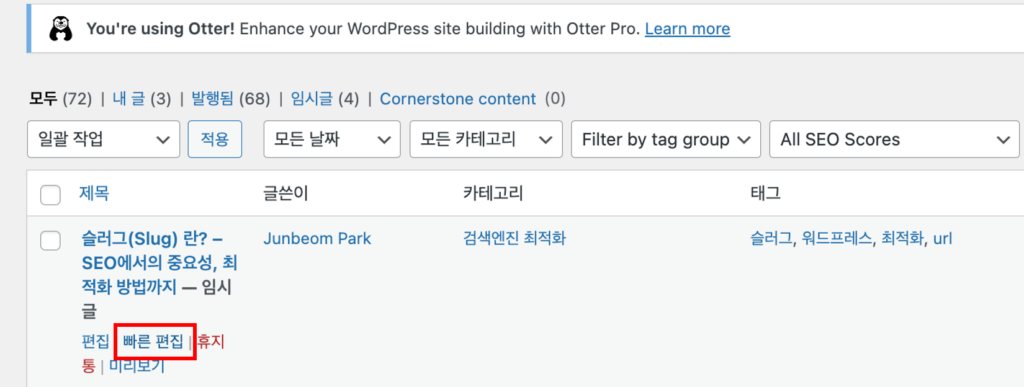Open the 슬러그(Slug) 란? post title
Viewport: 1024px width, 387px height.
click(x=159, y=264)
